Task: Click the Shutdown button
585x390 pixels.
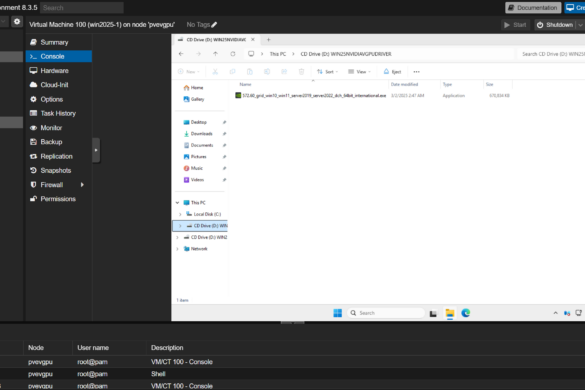Action: (x=556, y=25)
